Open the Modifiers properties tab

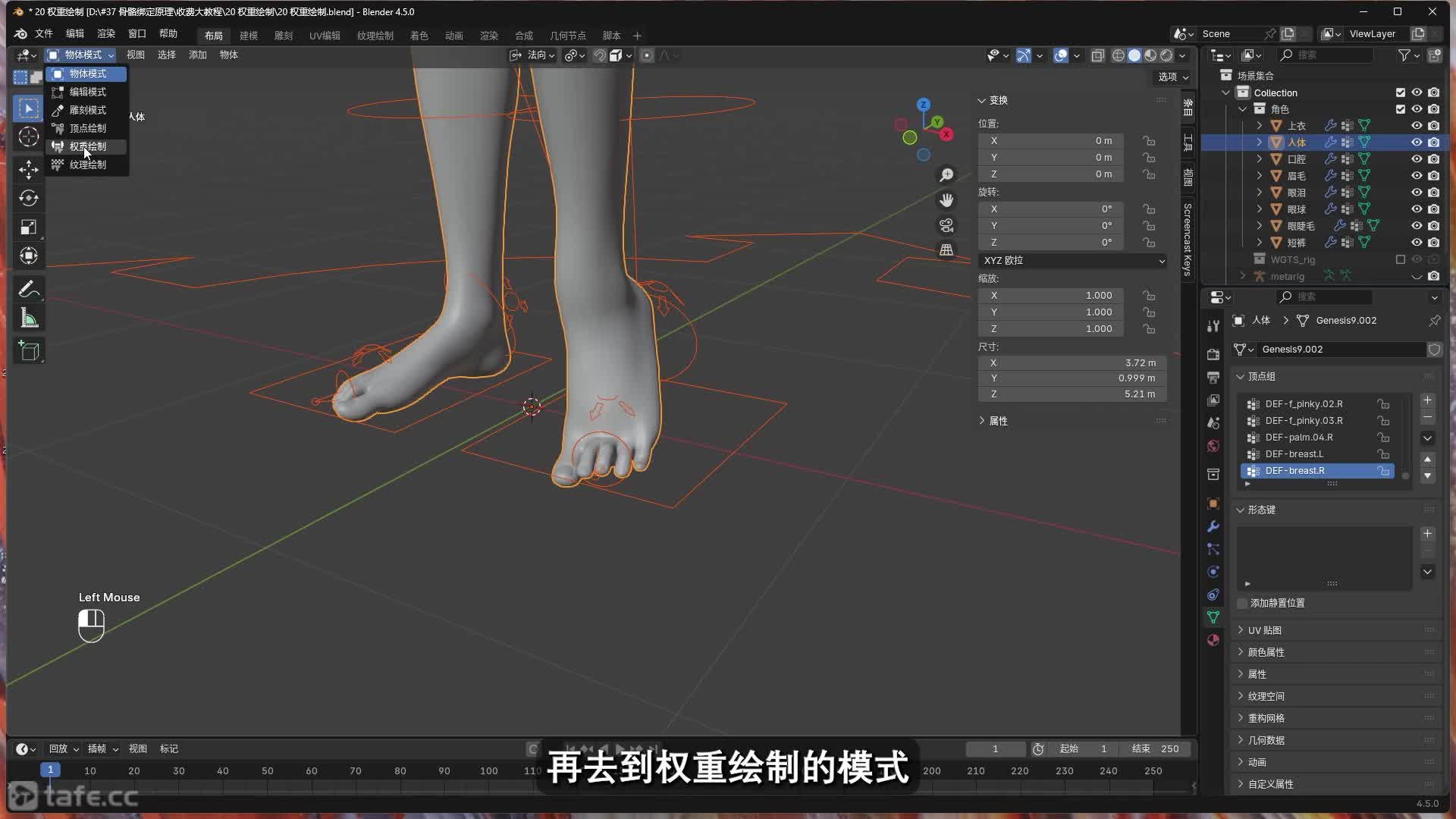pyautogui.click(x=1213, y=526)
